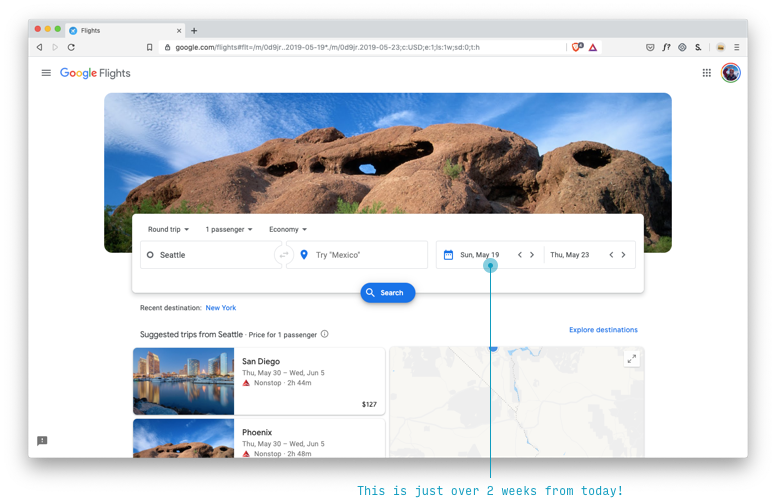Open Explore destinations link
Image resolution: width=776 pixels, height=500 pixels.
(x=603, y=330)
